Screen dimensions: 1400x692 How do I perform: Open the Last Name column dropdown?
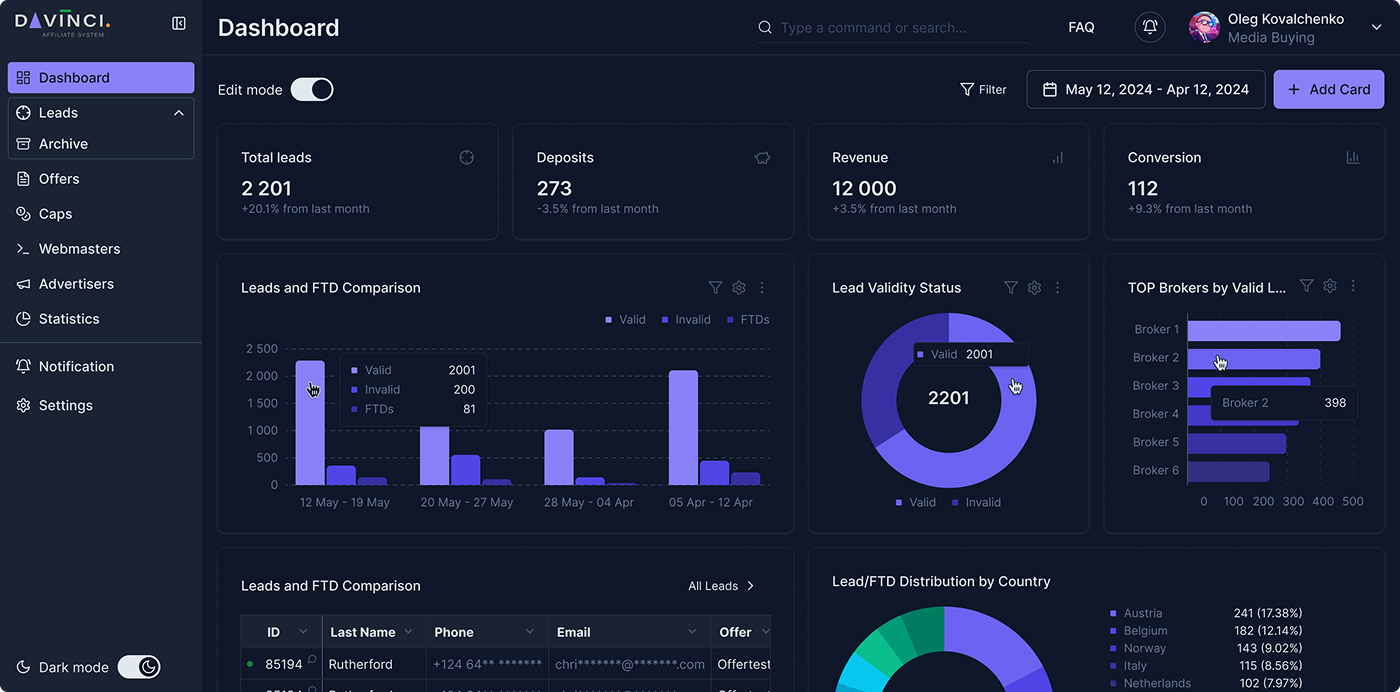click(407, 632)
